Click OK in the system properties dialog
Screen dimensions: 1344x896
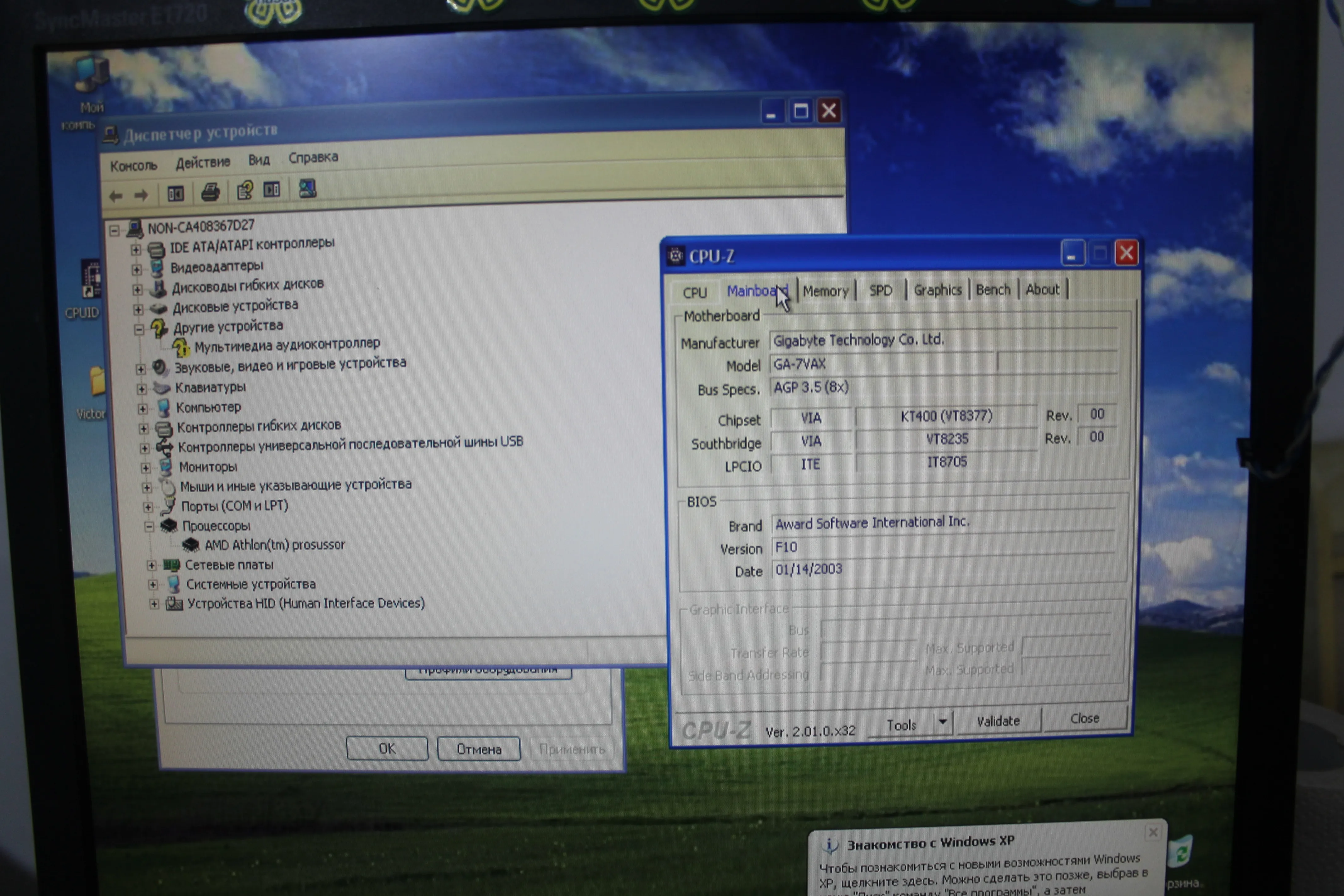[387, 748]
